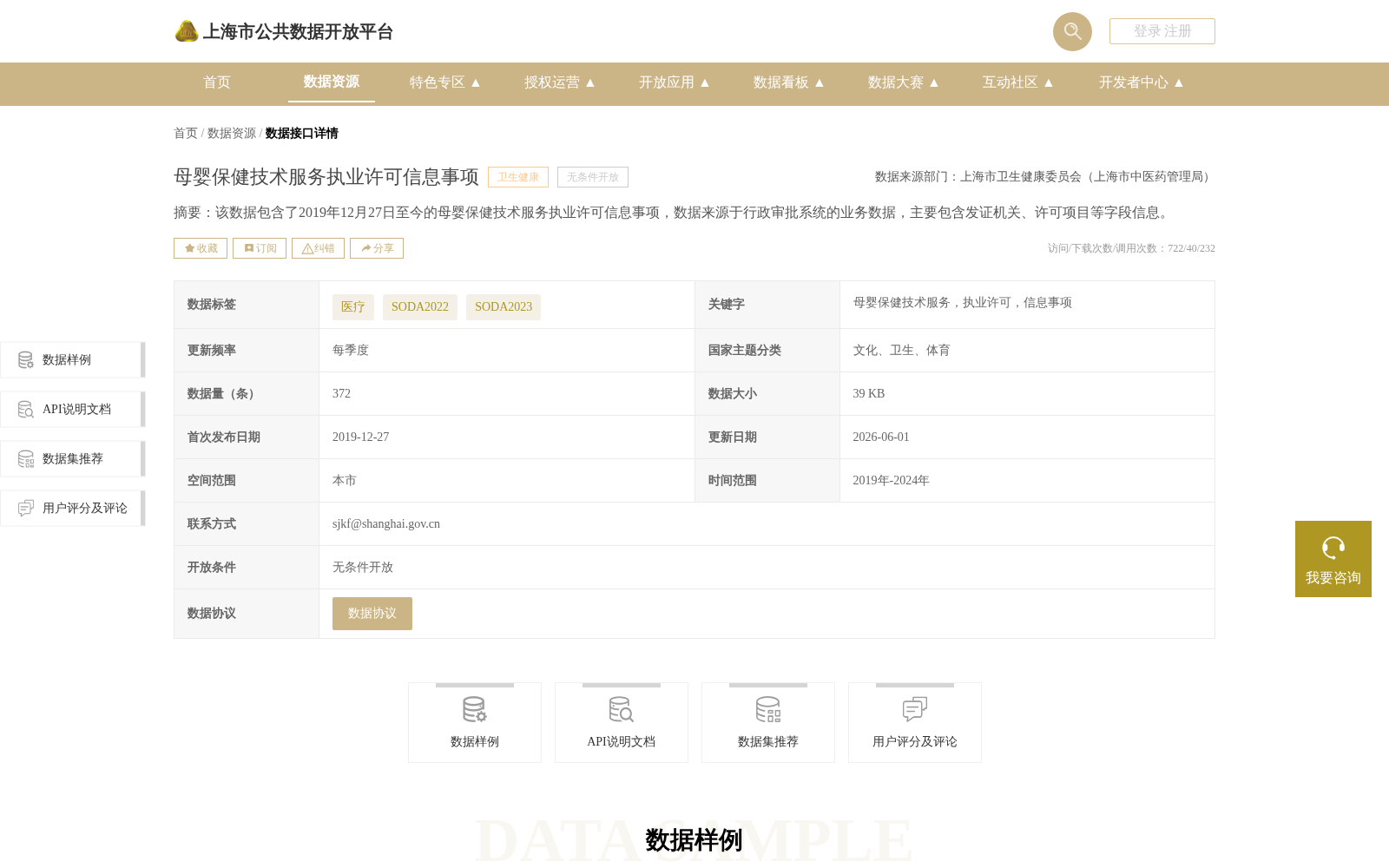Click the 本市 spatial range value
1389x868 pixels.
pyautogui.click(x=345, y=481)
